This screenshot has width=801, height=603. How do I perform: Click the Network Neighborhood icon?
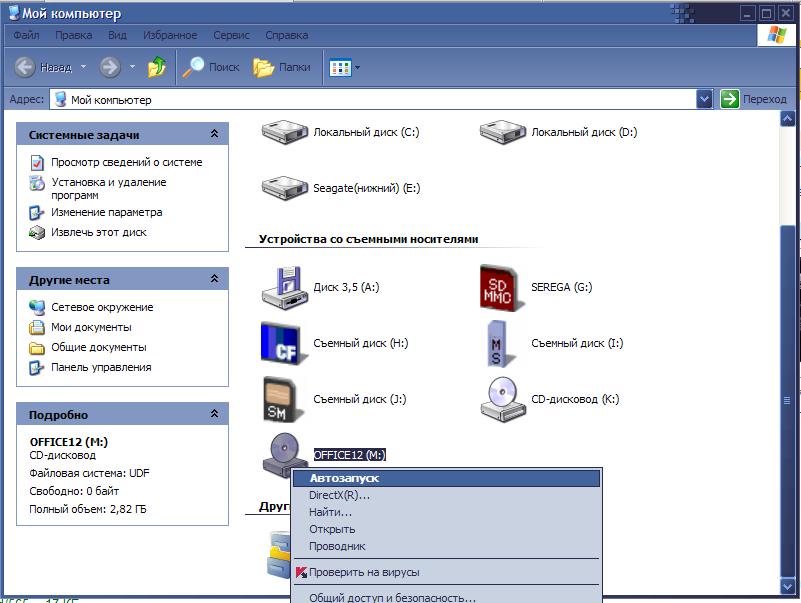tap(37, 307)
